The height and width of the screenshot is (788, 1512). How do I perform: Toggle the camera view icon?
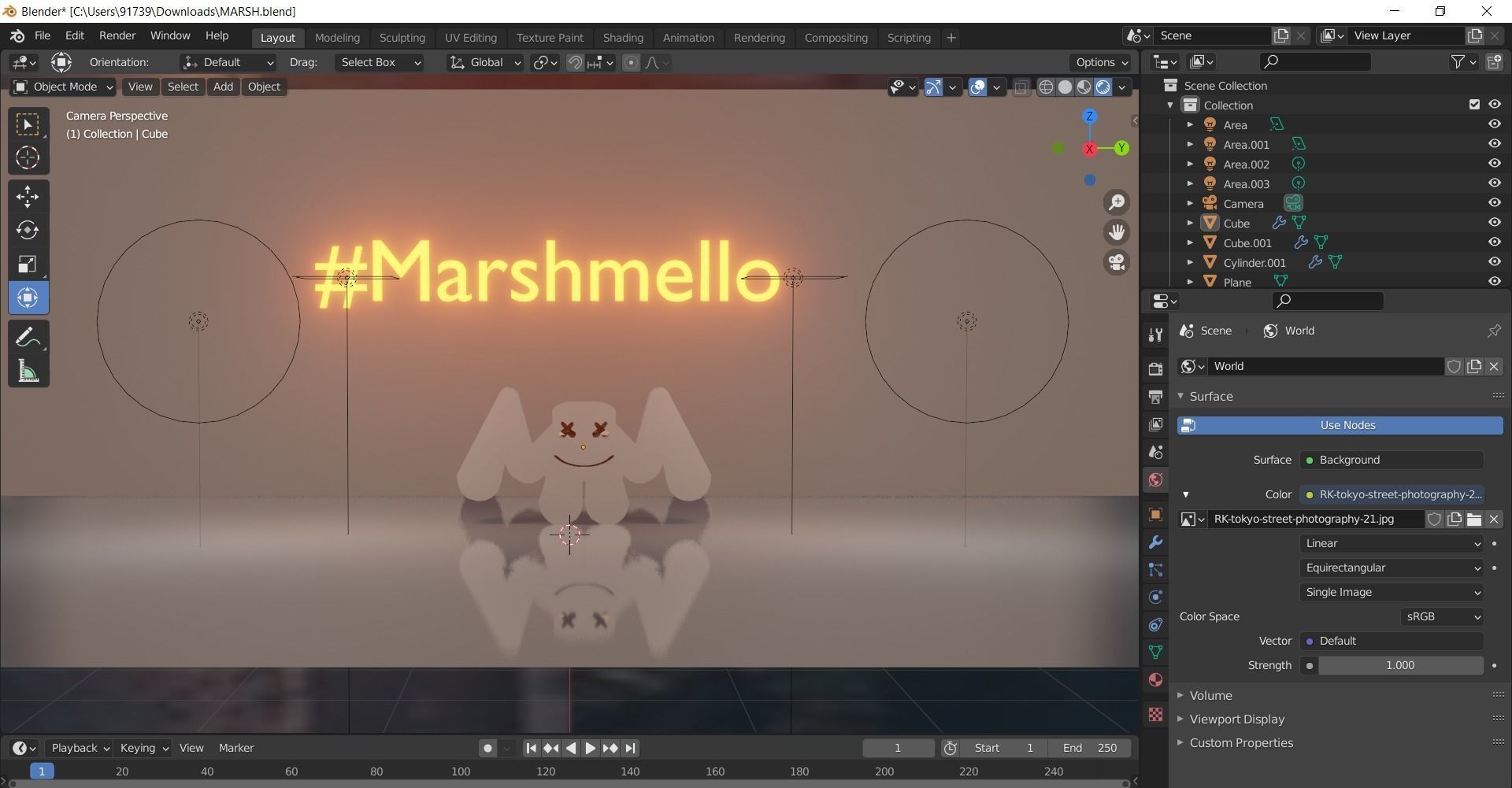(x=1117, y=262)
